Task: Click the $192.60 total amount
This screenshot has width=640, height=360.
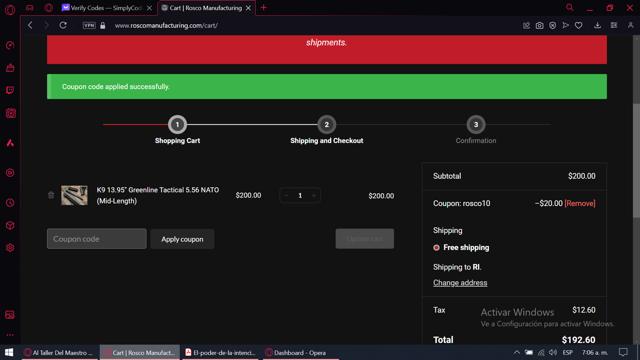Action: point(578,340)
